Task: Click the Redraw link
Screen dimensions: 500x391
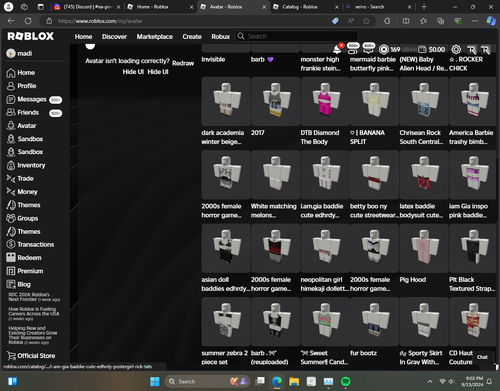Action: tap(183, 63)
